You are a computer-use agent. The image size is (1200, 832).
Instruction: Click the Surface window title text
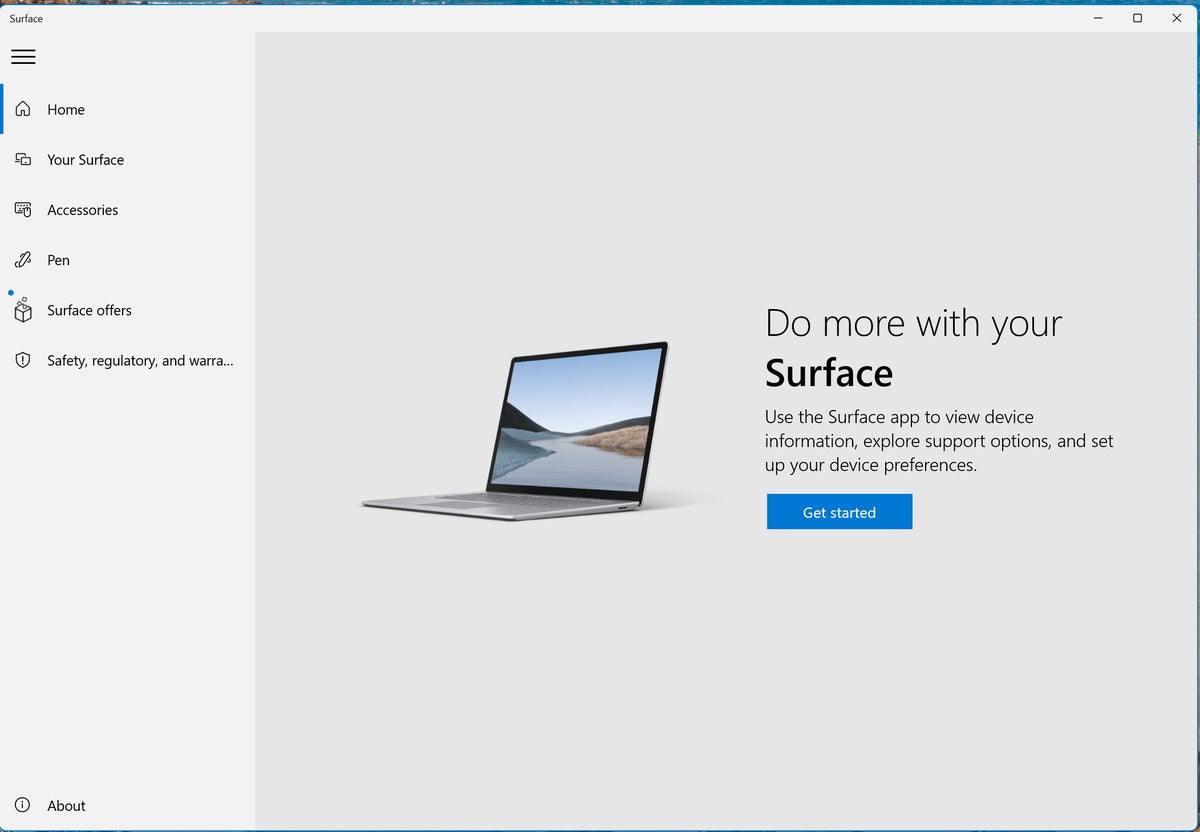point(26,18)
